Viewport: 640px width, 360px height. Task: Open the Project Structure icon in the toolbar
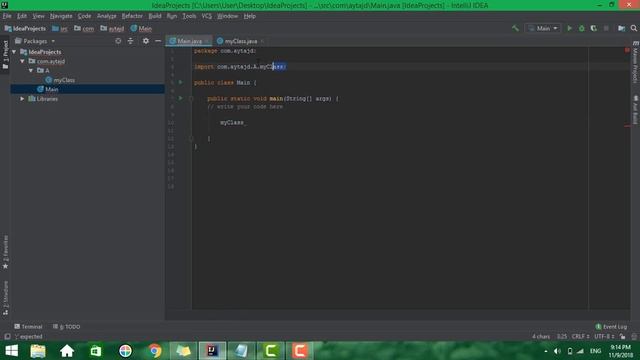click(x=621, y=28)
